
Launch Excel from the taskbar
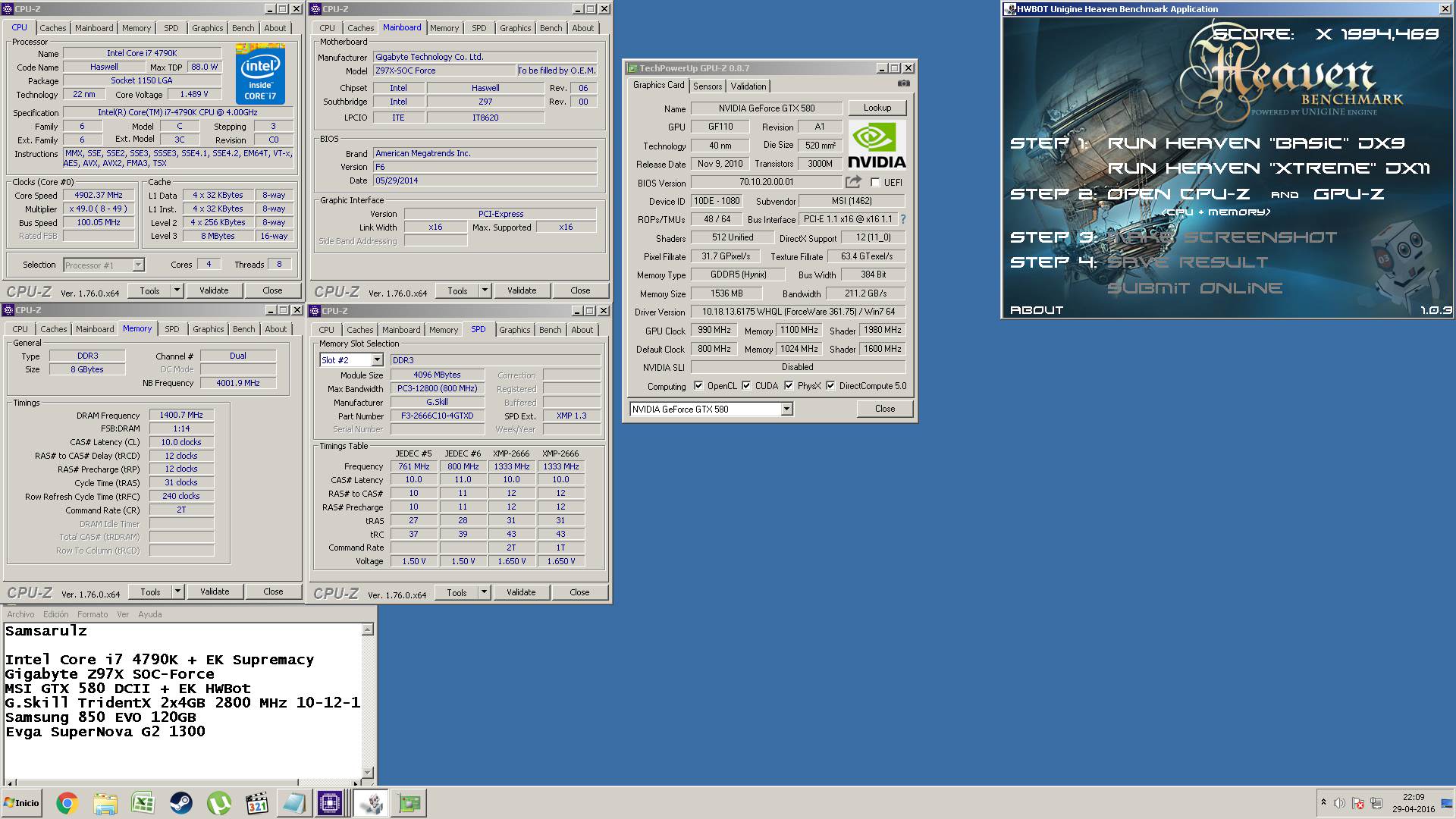tap(143, 803)
